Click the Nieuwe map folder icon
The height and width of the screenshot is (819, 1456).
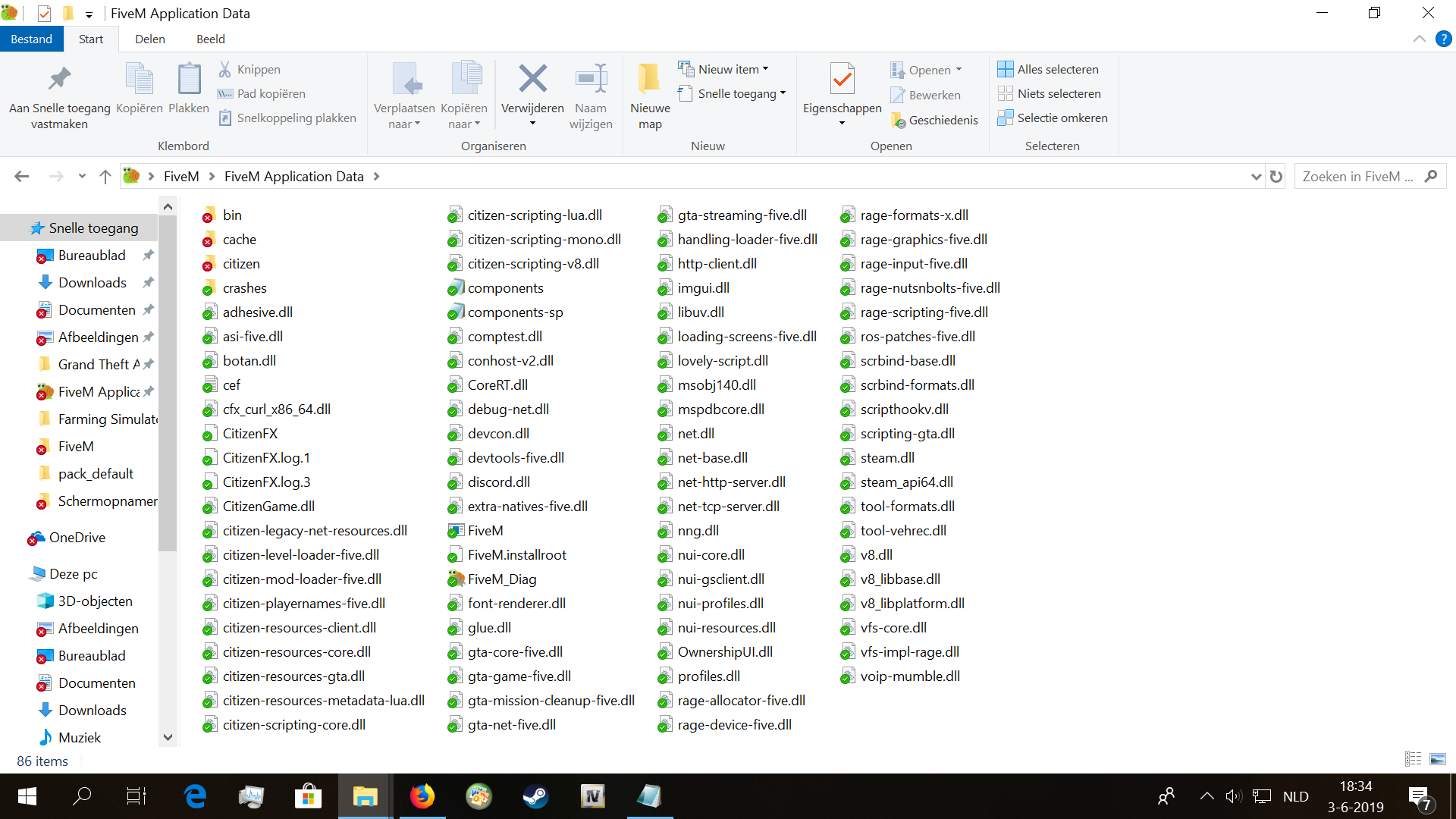649,79
